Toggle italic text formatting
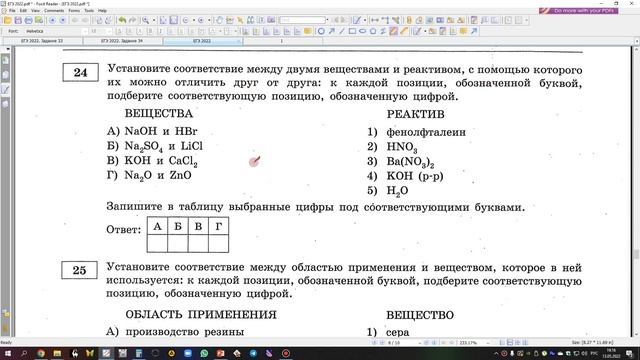640x360 pixels. point(160,31)
